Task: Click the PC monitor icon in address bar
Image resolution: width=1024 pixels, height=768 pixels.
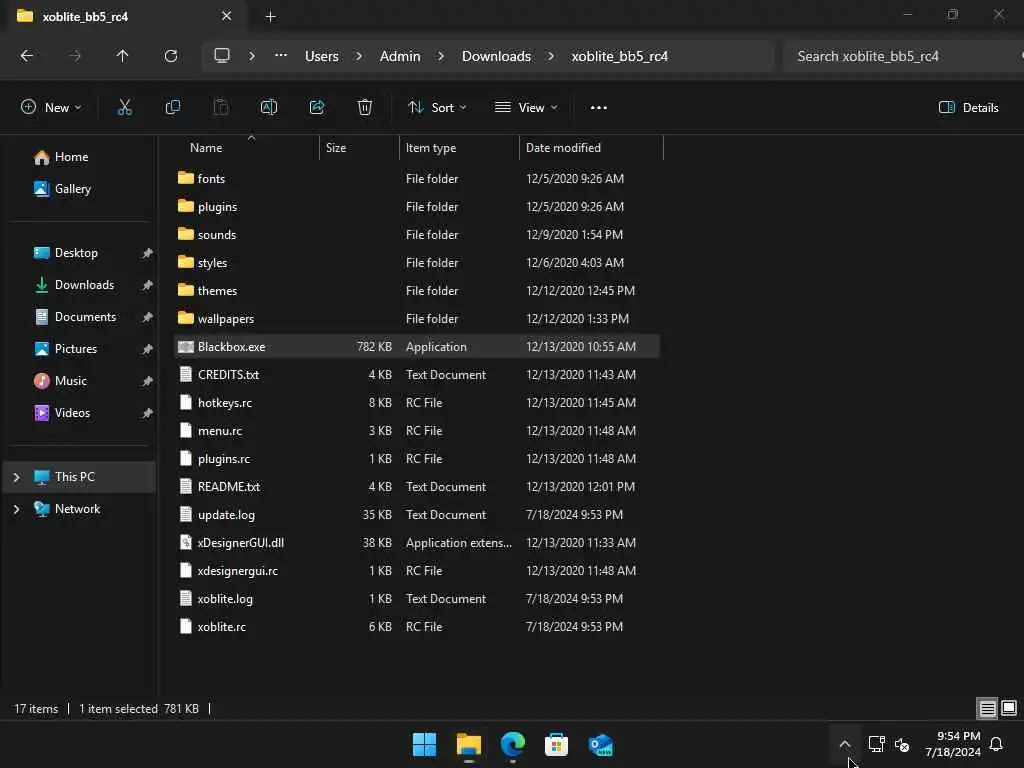Action: (222, 56)
